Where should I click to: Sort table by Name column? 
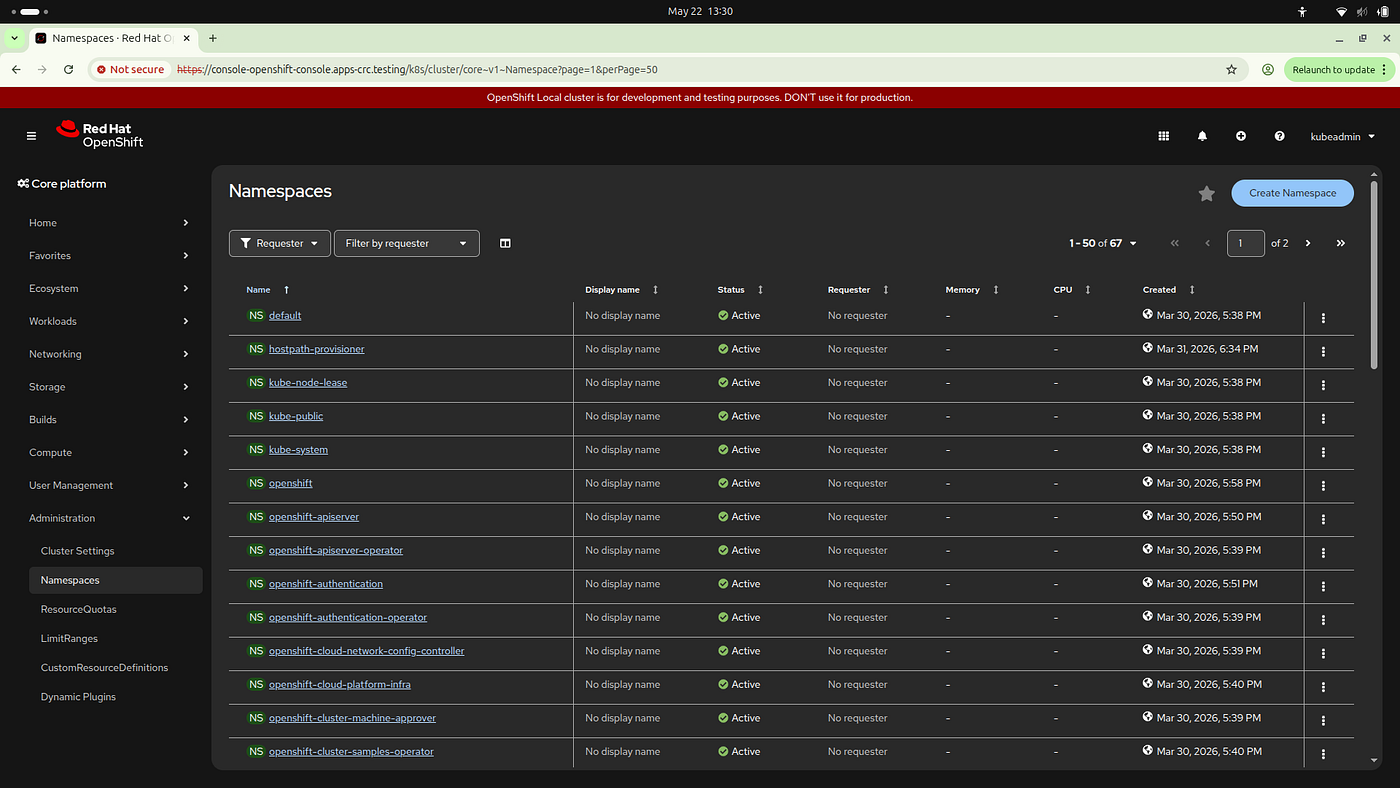[x=268, y=290]
